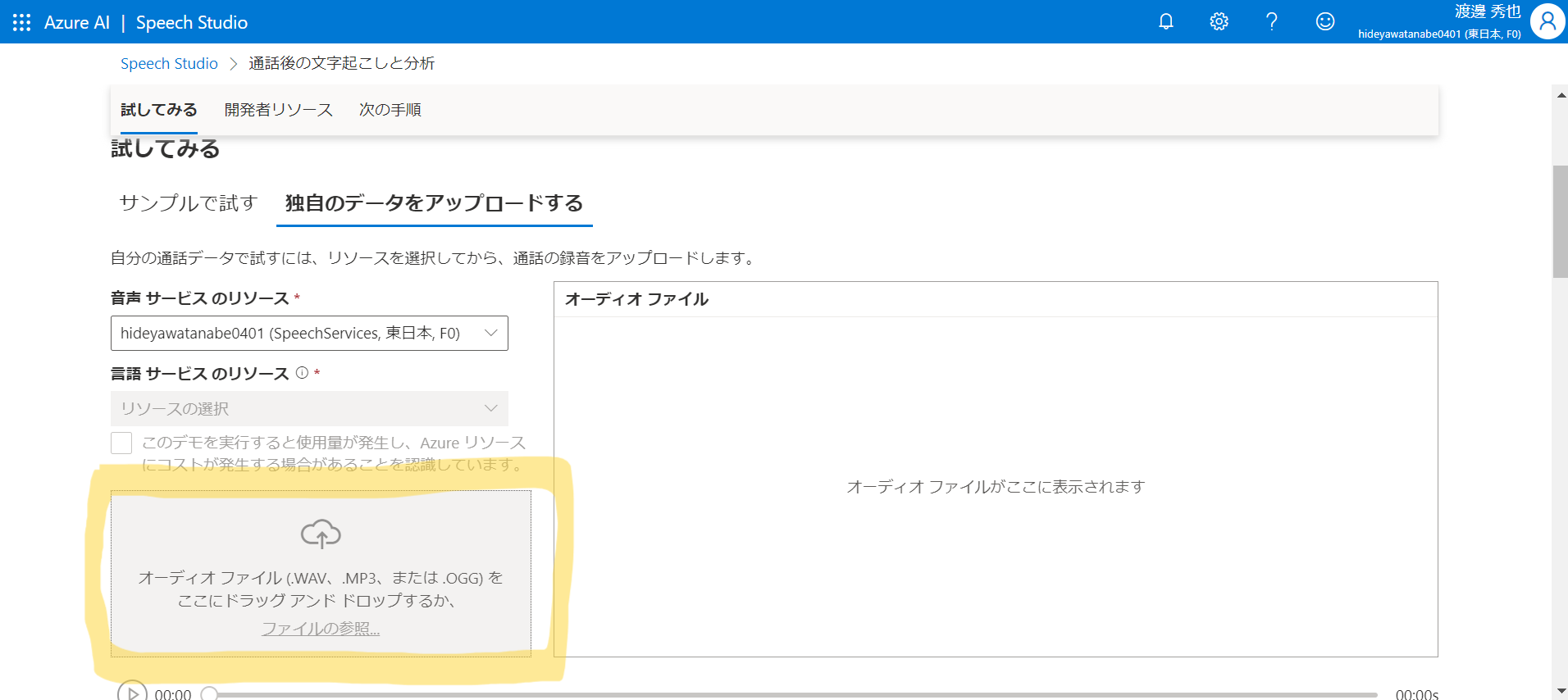Click 通話後の文字起こしと分析 breadcrumb text
Viewport: 1568px width, 700px height.
(342, 64)
